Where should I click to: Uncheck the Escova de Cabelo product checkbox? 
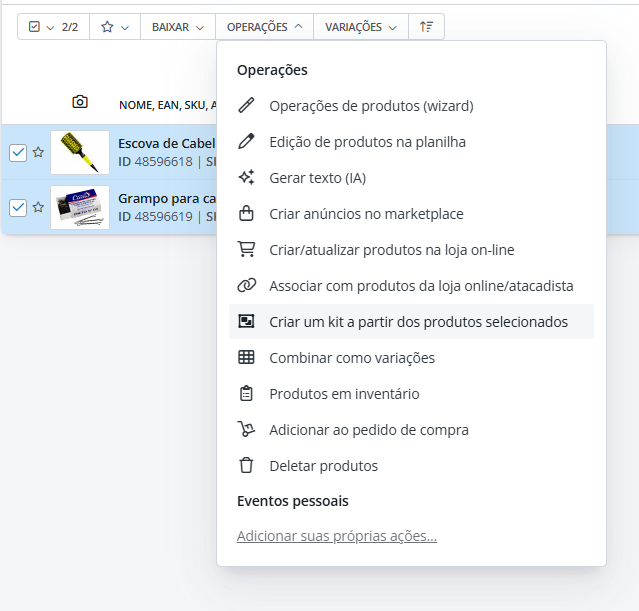pos(18,152)
